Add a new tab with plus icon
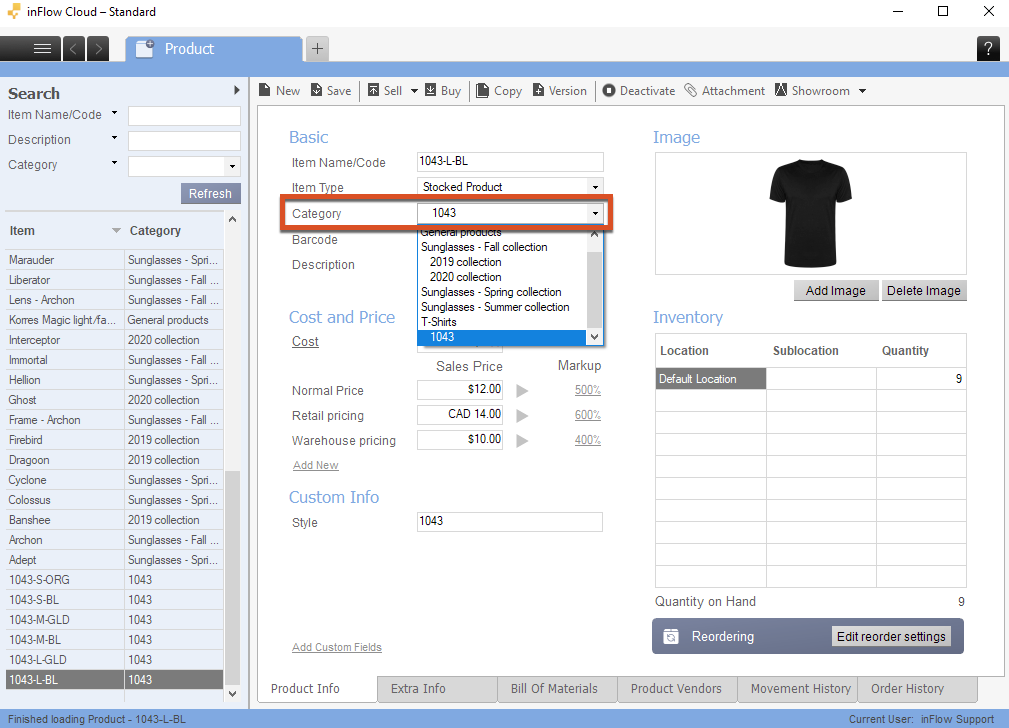The width and height of the screenshot is (1009, 728). 317,48
